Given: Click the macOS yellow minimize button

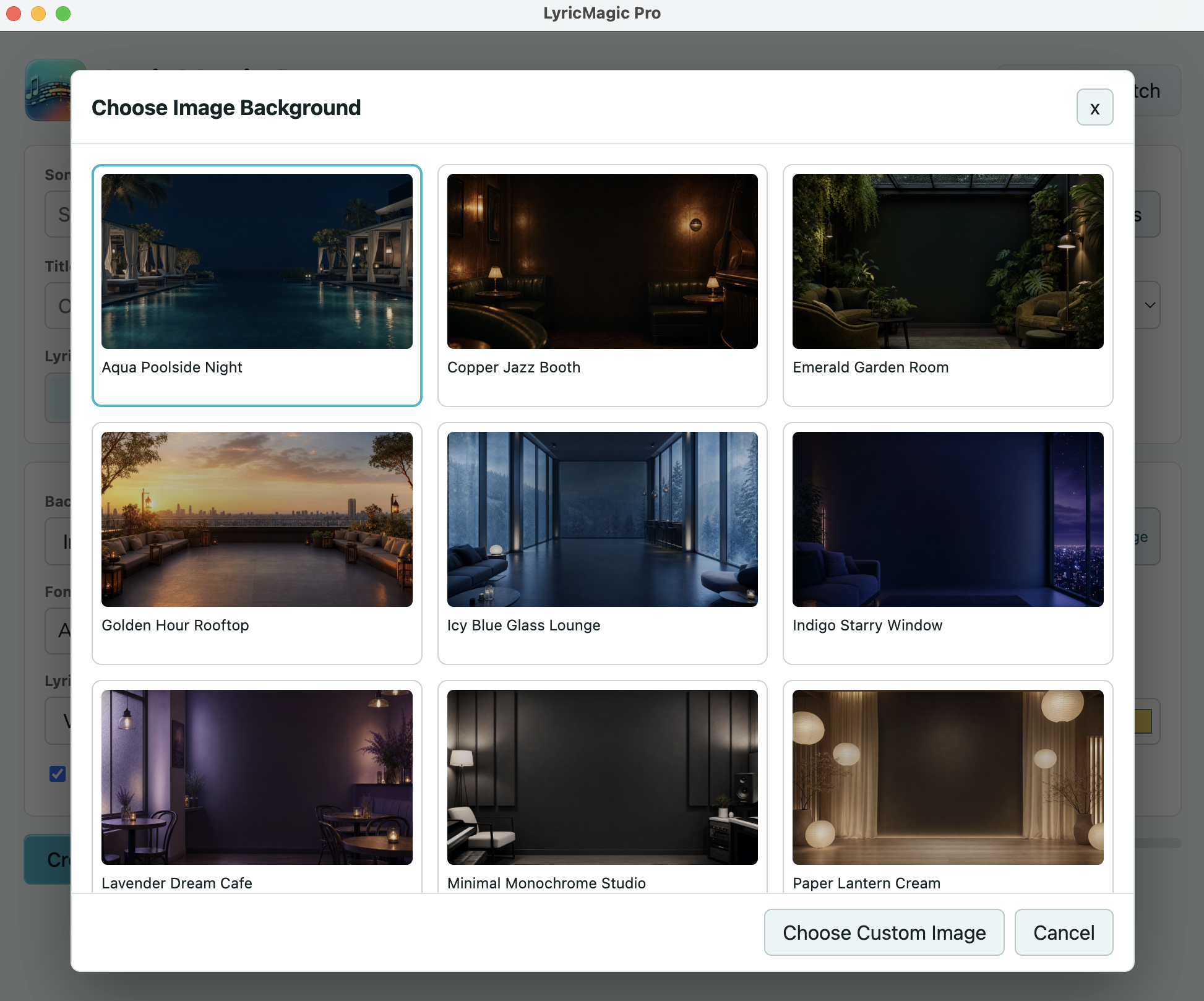Looking at the screenshot, I should coord(38,14).
